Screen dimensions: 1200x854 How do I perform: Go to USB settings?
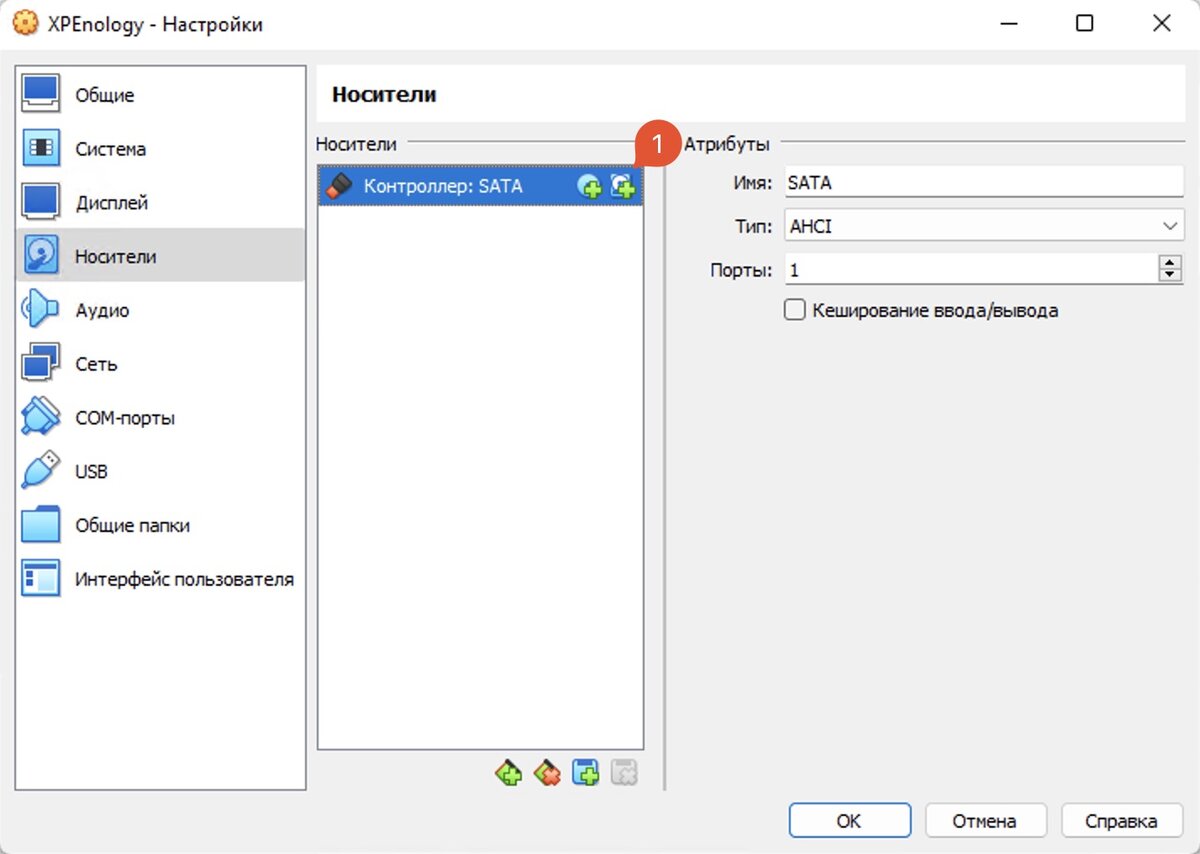[x=161, y=472]
